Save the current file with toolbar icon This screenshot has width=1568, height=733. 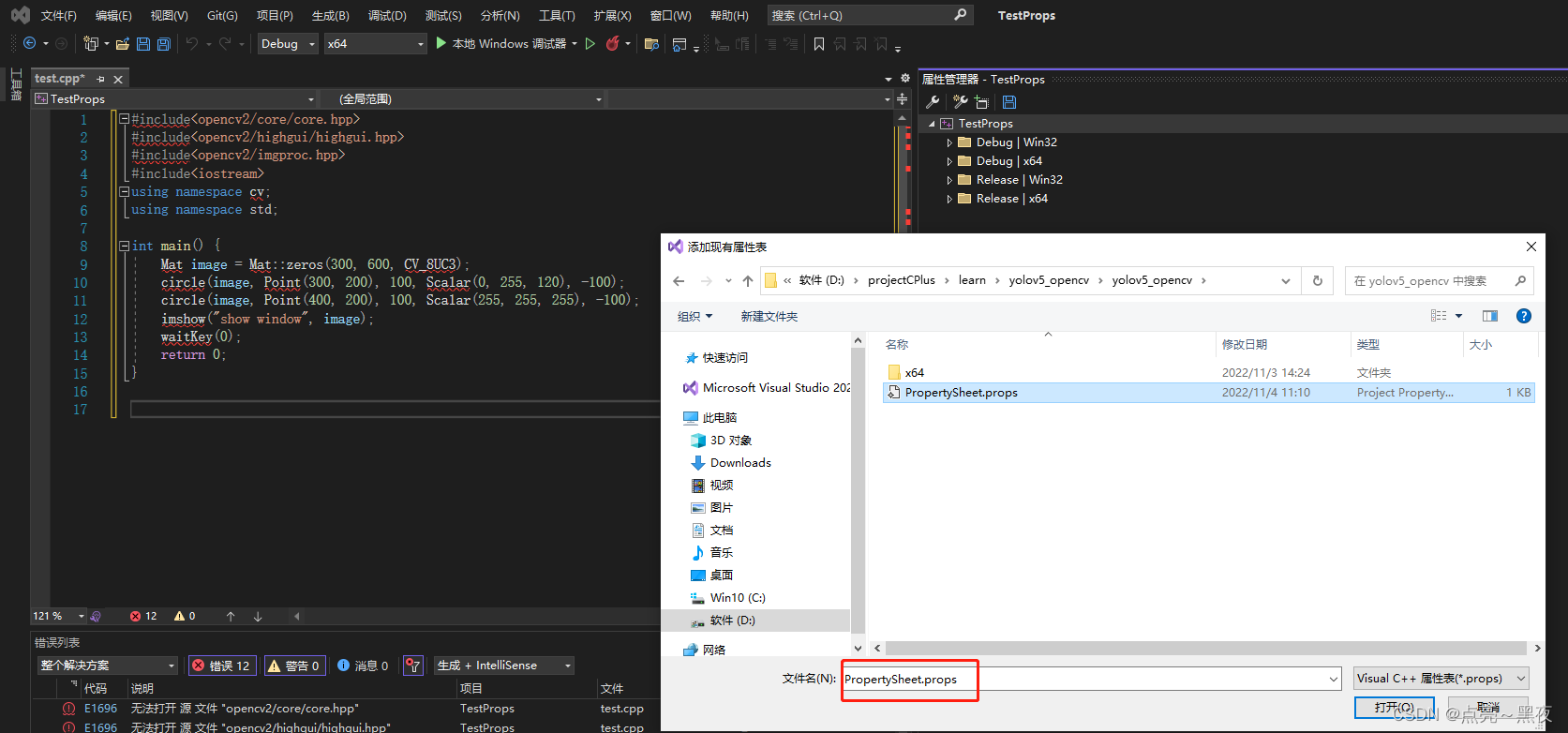(143, 44)
